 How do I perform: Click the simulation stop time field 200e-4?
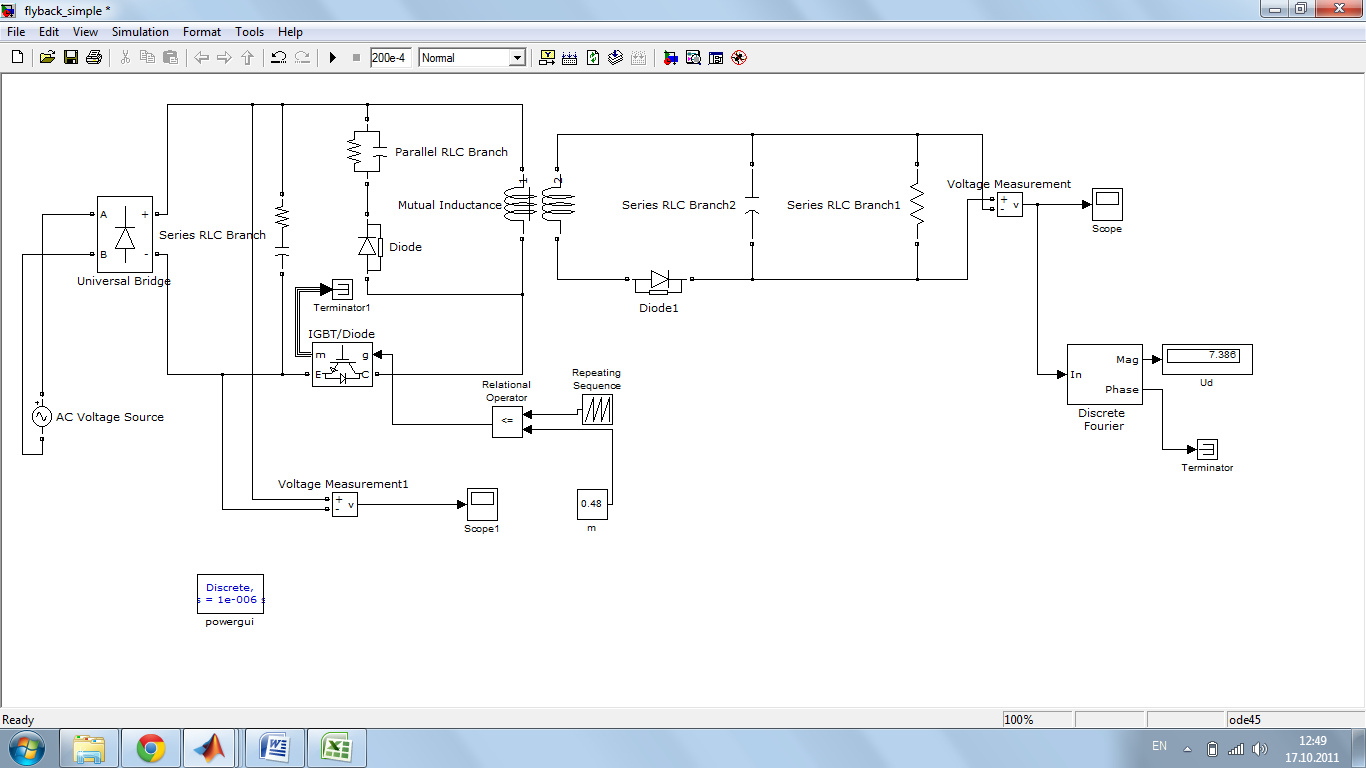pos(390,58)
